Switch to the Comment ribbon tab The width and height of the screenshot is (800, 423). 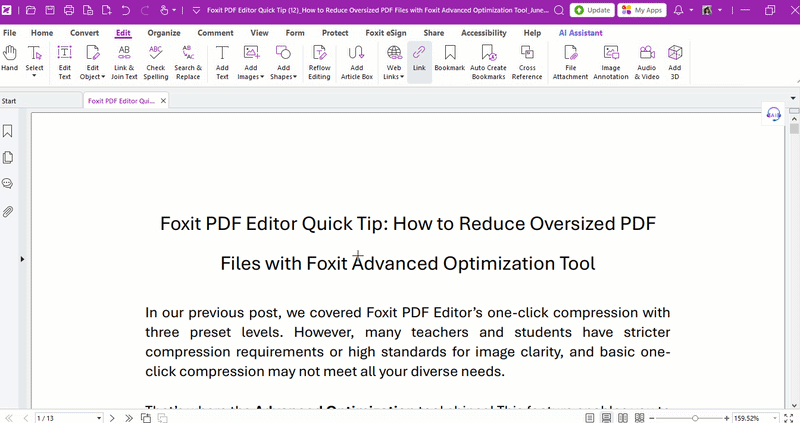215,33
